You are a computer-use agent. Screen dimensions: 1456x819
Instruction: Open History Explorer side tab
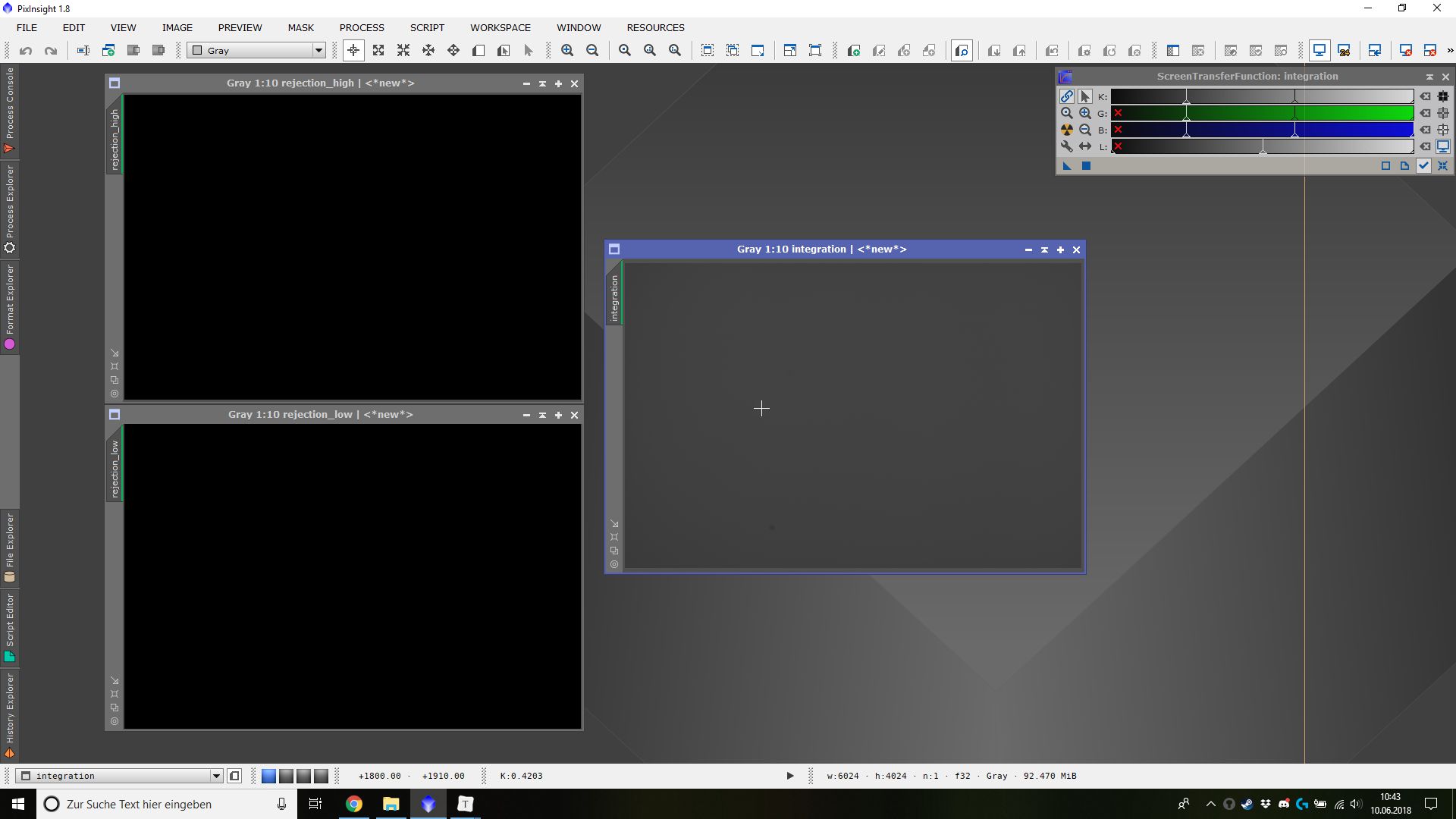click(x=10, y=715)
